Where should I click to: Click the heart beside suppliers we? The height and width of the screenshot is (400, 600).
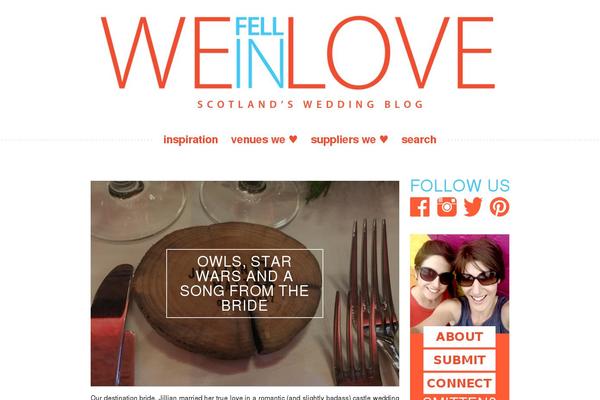point(384,139)
